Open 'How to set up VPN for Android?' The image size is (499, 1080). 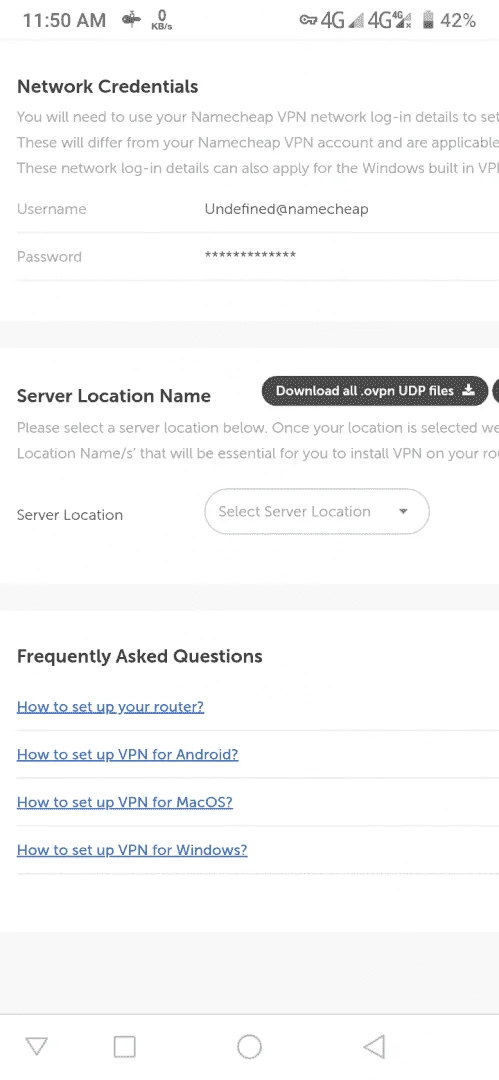[x=128, y=754]
